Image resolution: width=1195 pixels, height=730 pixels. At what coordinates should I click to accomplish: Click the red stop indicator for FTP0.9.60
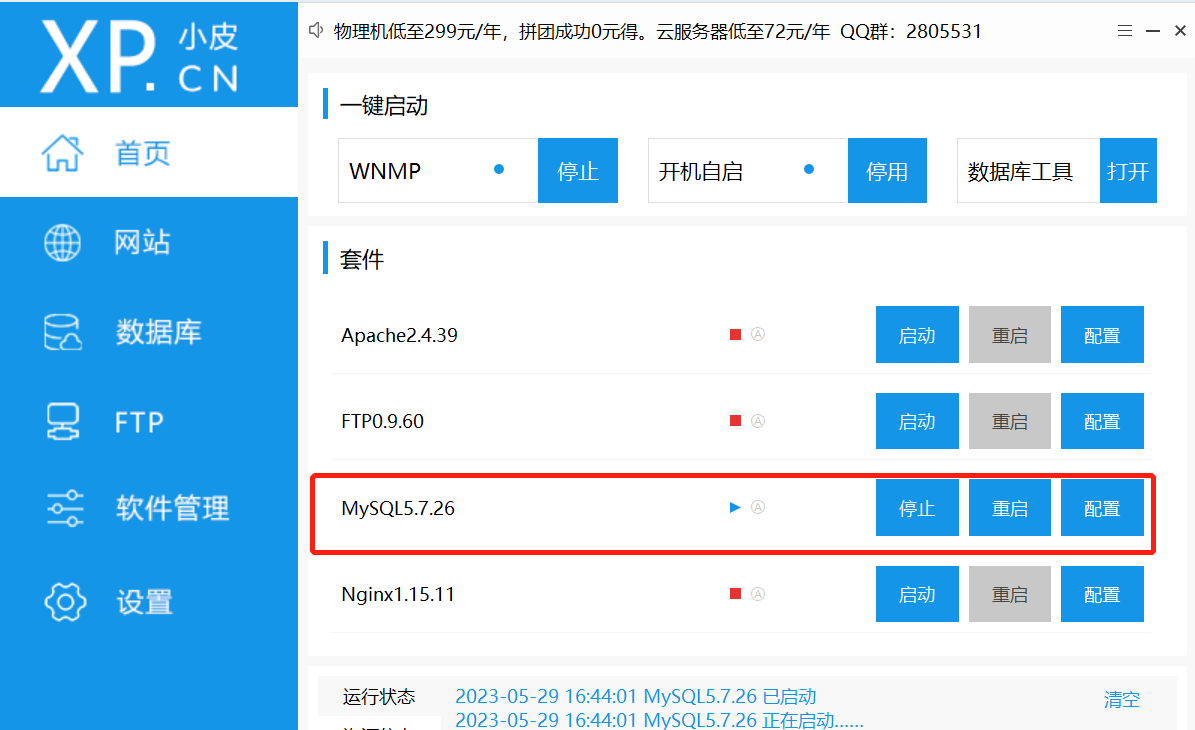[x=735, y=421]
